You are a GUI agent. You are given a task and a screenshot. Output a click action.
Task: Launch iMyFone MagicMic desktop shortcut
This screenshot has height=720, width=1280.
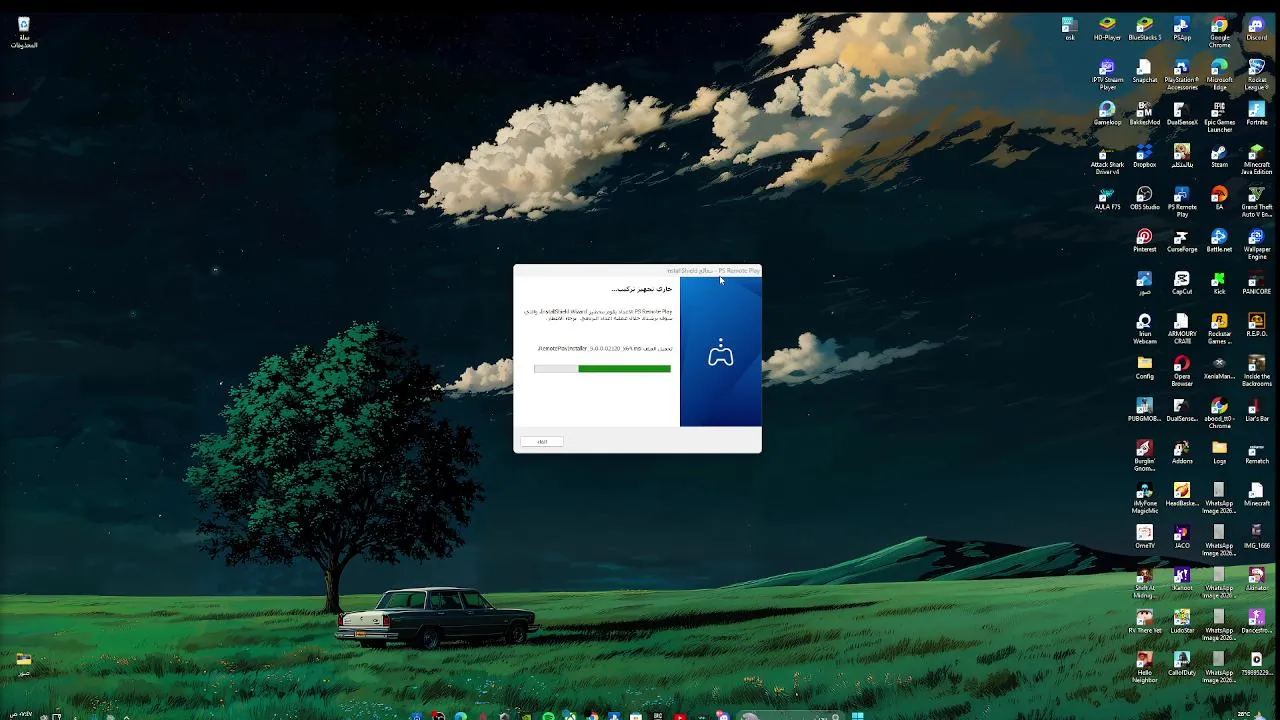pyautogui.click(x=1144, y=497)
